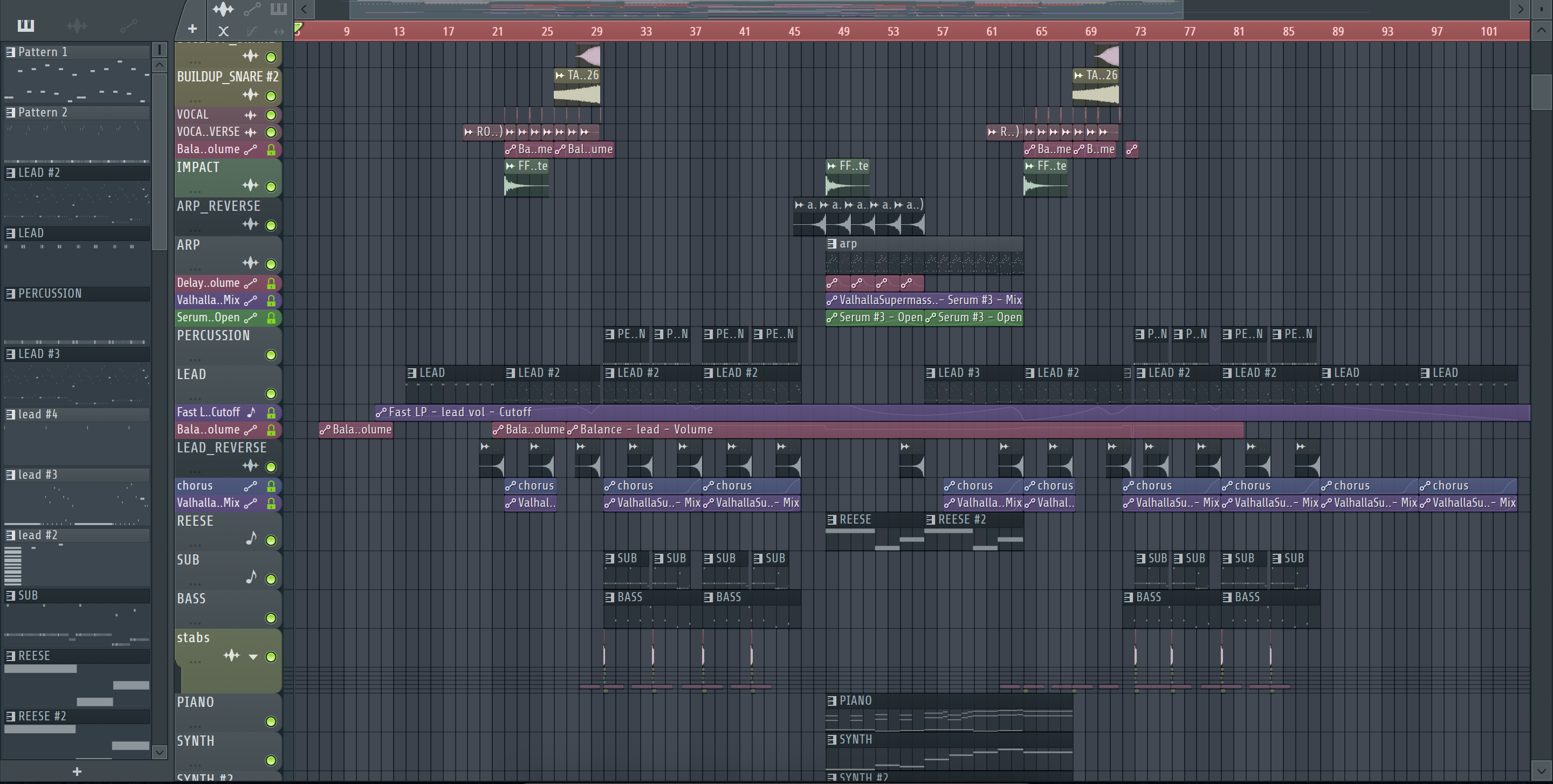The image size is (1553, 784).
Task: Click the BUILDUP_SNARE #2 track name
Action: pos(228,77)
